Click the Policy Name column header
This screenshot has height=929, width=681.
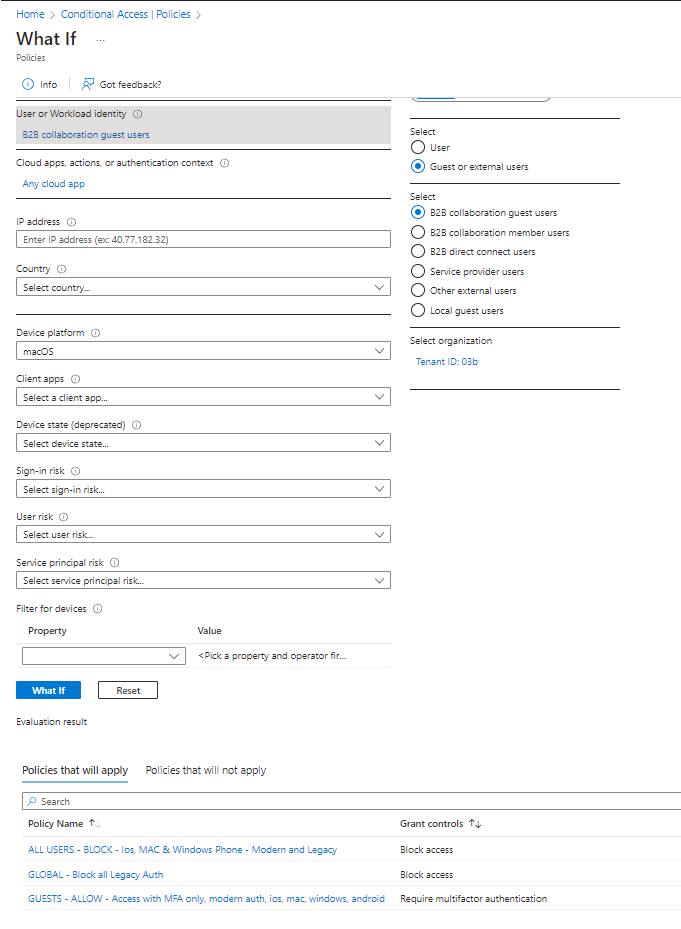(55, 824)
